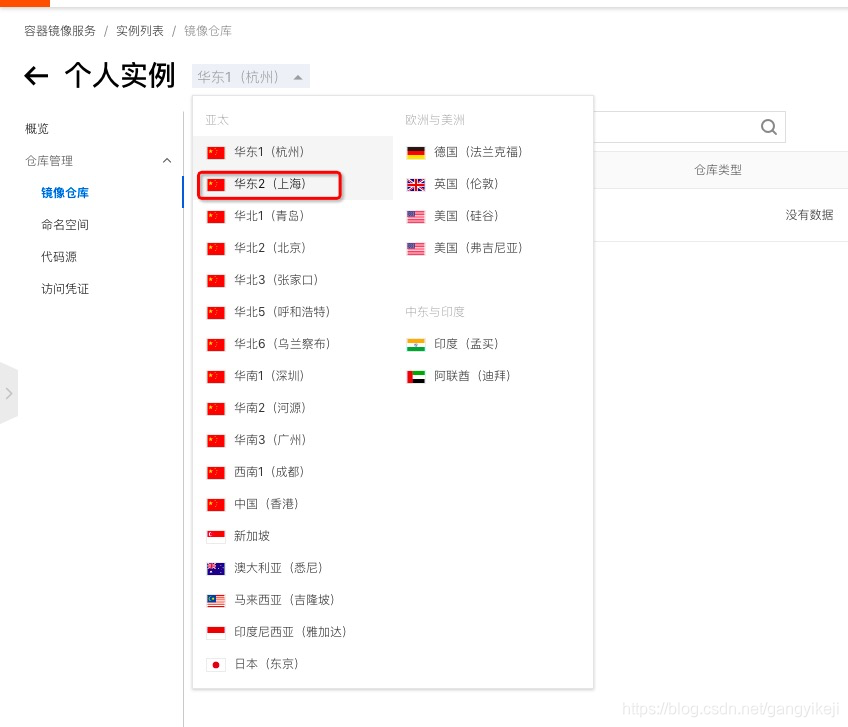The image size is (848, 727).
Task: Select region 华北1（青岛）
Action: coord(293,216)
